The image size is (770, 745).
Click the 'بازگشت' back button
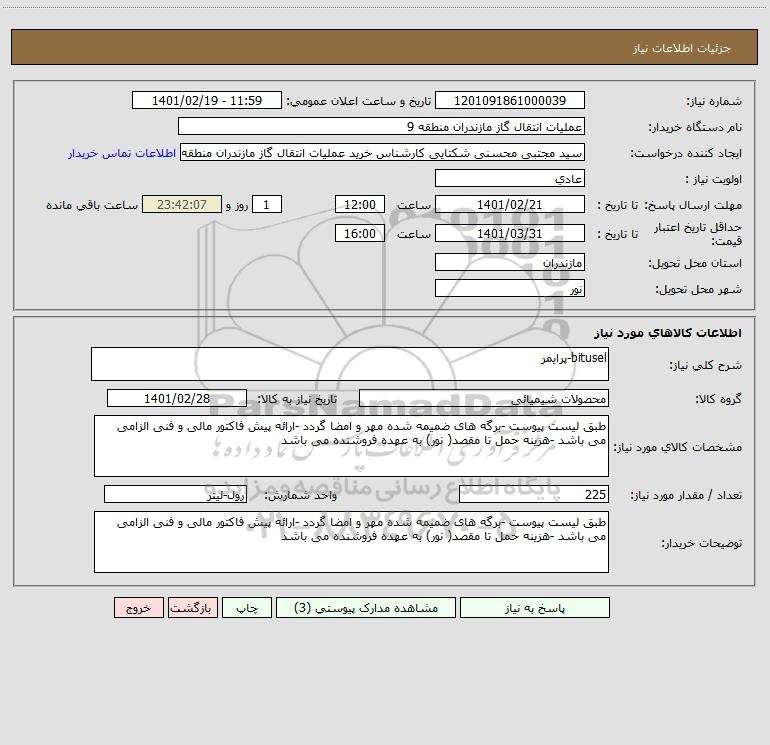pyautogui.click(x=192, y=607)
